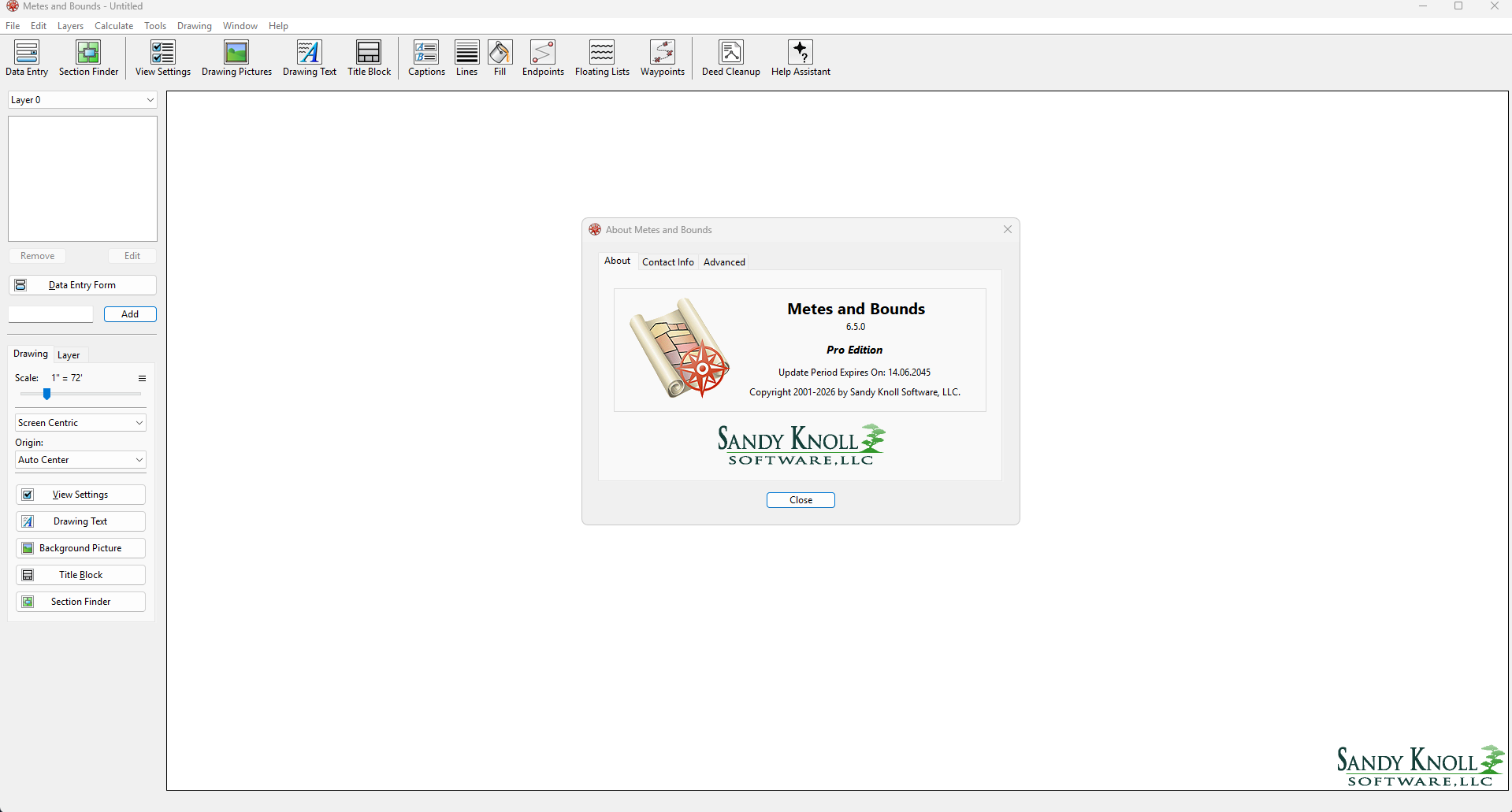
Task: Click the Copyright 2001-2026 line
Action: [x=855, y=392]
